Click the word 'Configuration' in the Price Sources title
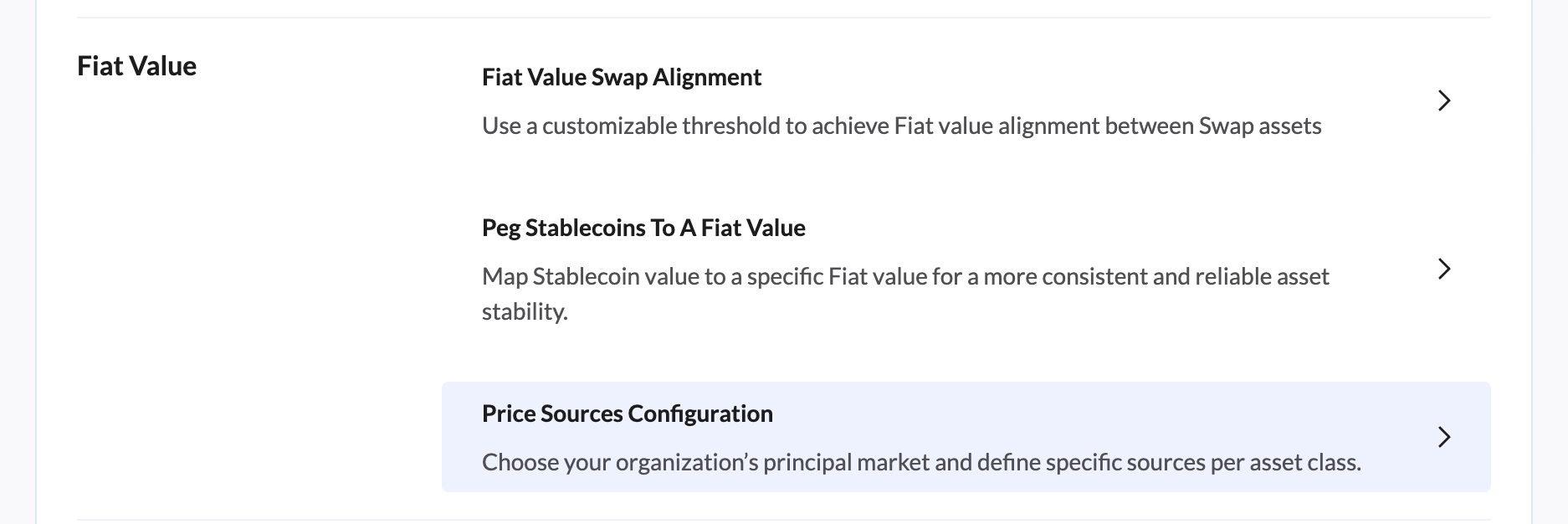Image resolution: width=1568 pixels, height=524 pixels. pyautogui.click(x=700, y=414)
